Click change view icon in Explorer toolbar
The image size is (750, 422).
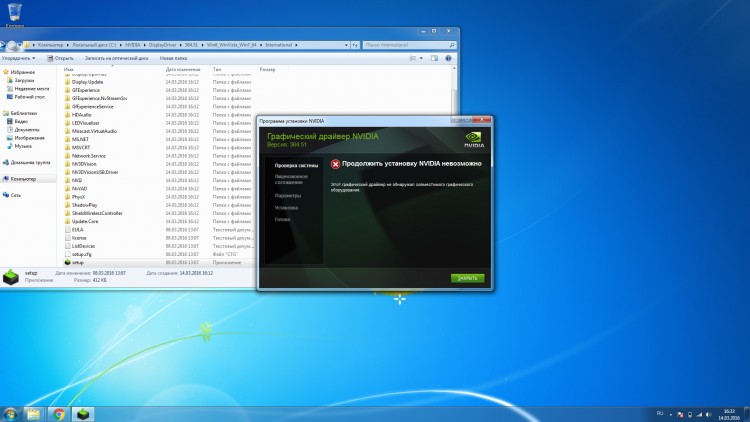coord(413,58)
